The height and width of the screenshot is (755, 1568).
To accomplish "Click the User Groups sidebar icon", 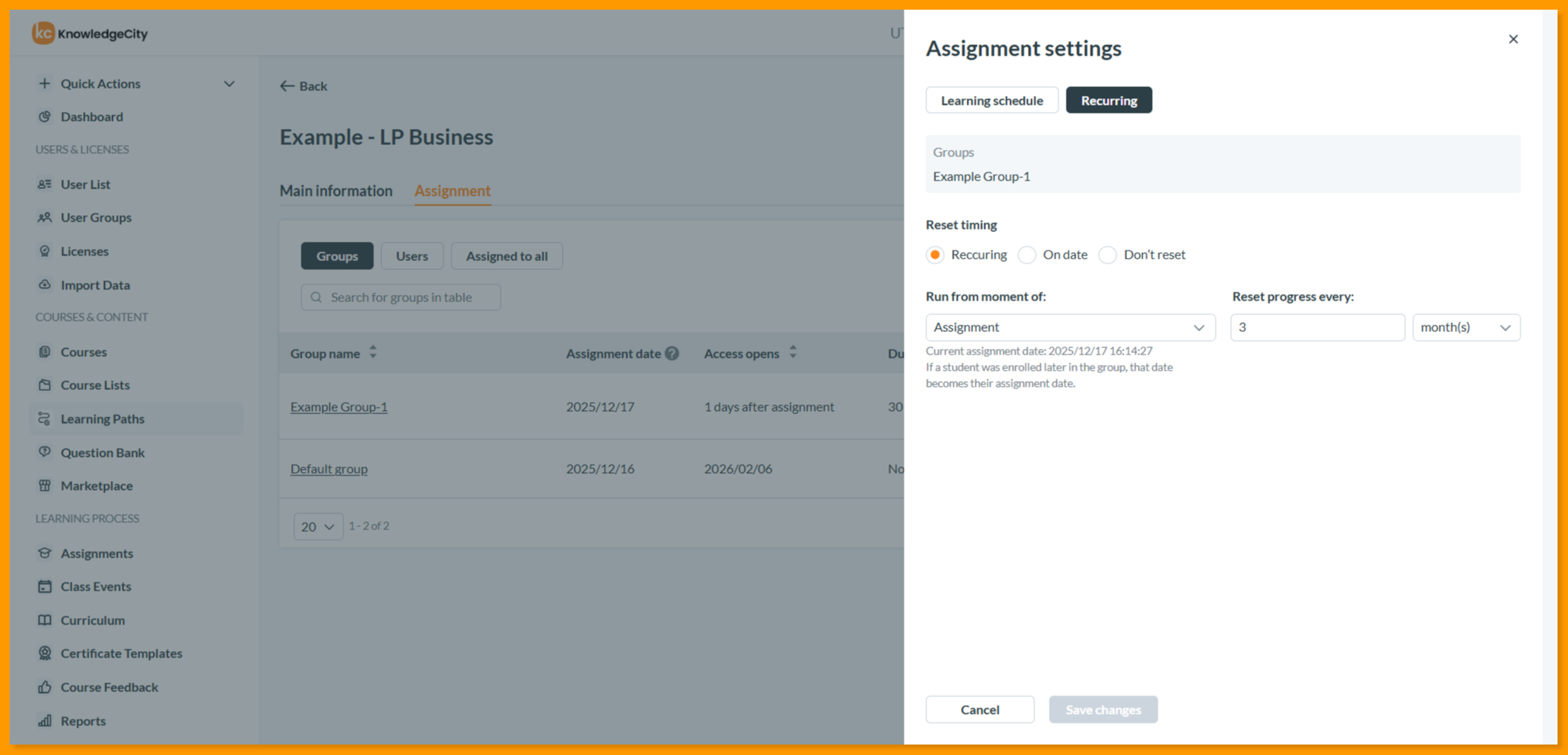I will pyautogui.click(x=44, y=218).
